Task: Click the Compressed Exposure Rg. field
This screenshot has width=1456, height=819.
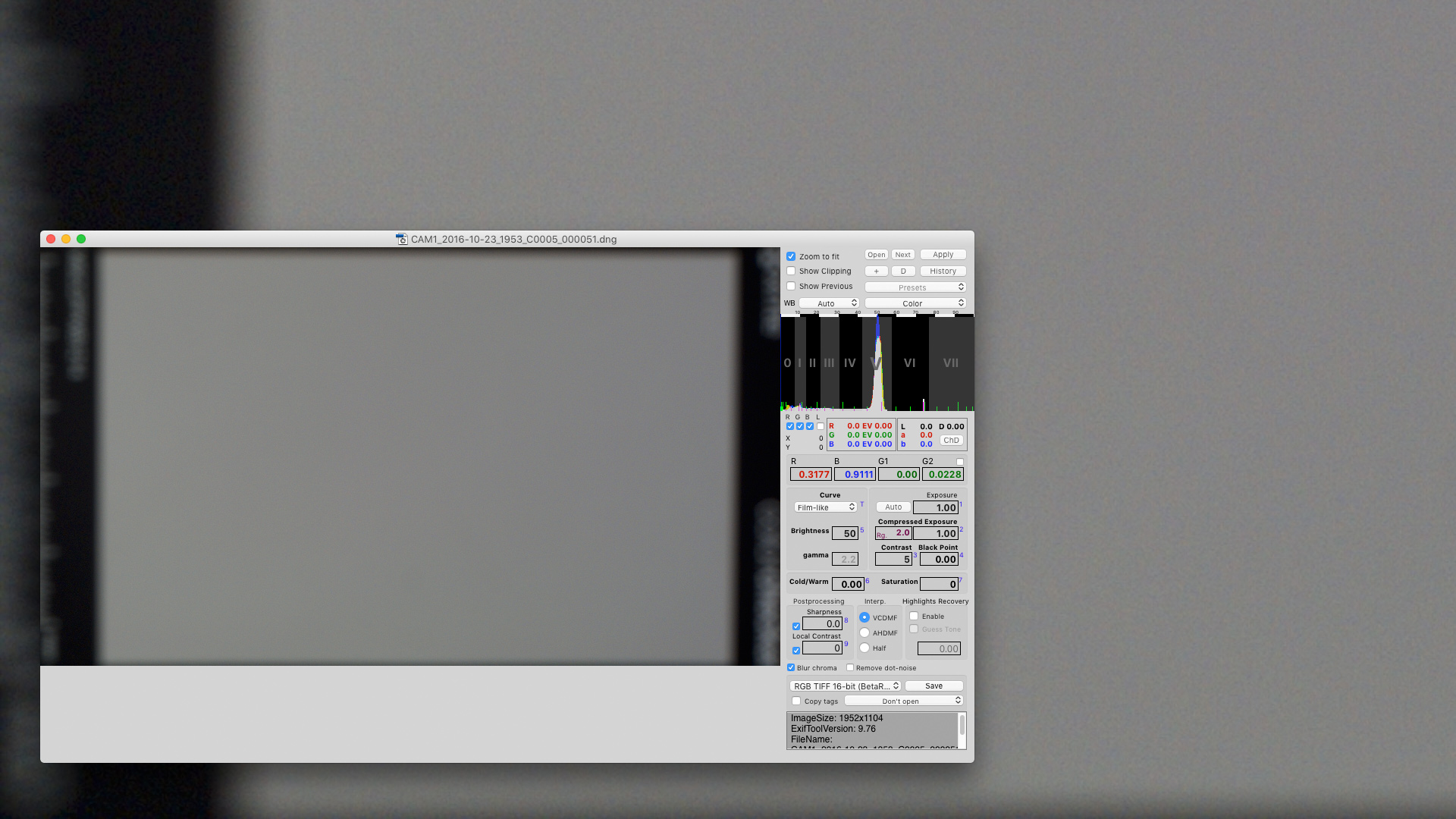Action: pyautogui.click(x=893, y=534)
